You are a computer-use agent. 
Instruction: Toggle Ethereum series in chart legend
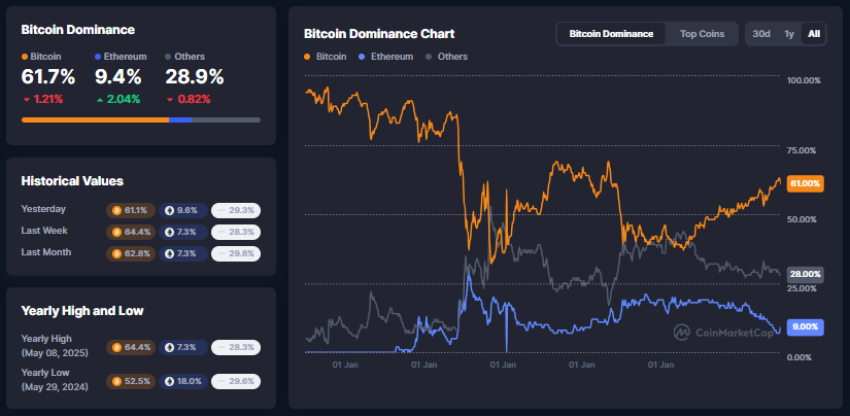click(x=385, y=57)
